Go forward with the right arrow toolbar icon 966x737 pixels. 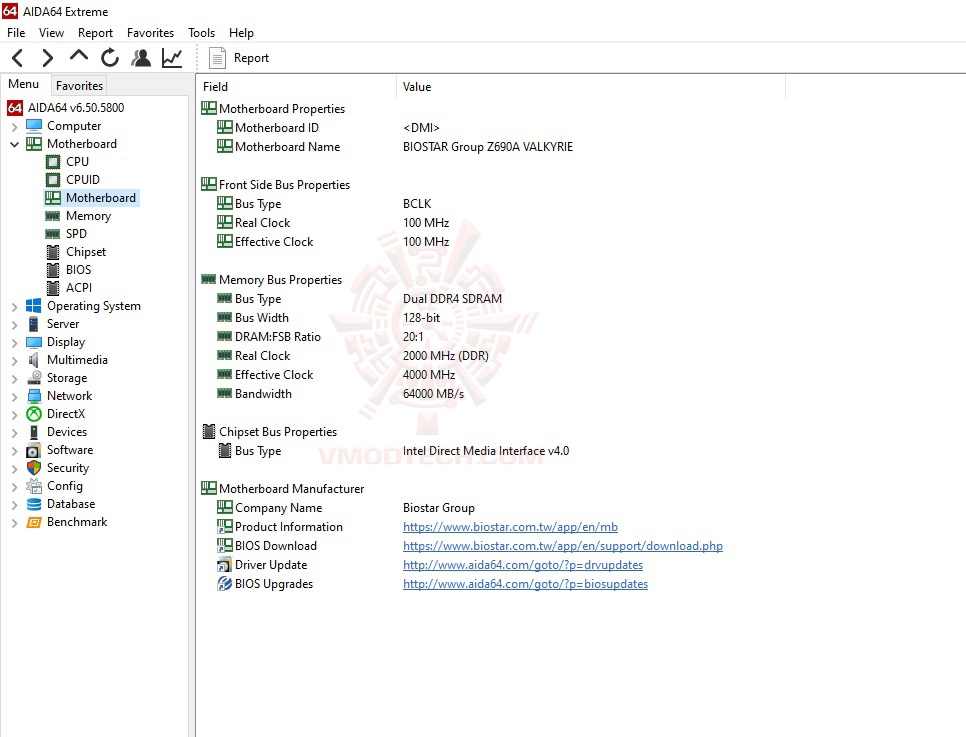pos(47,58)
